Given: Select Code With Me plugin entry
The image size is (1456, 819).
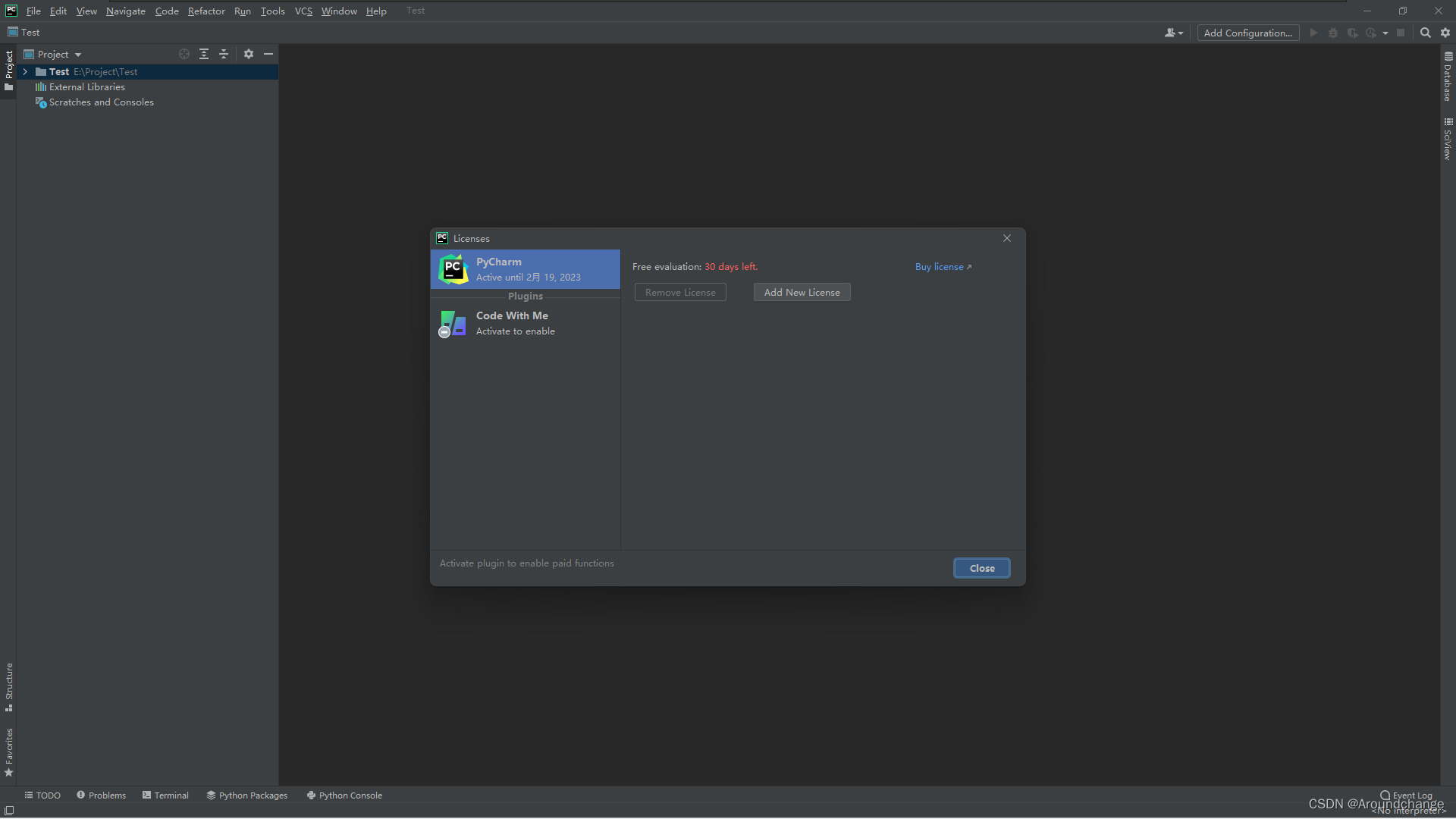Looking at the screenshot, I should click(x=526, y=324).
